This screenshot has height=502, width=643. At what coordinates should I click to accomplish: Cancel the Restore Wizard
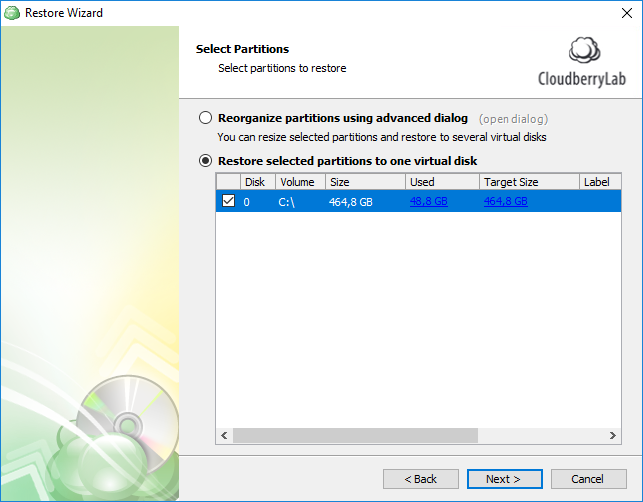588,479
